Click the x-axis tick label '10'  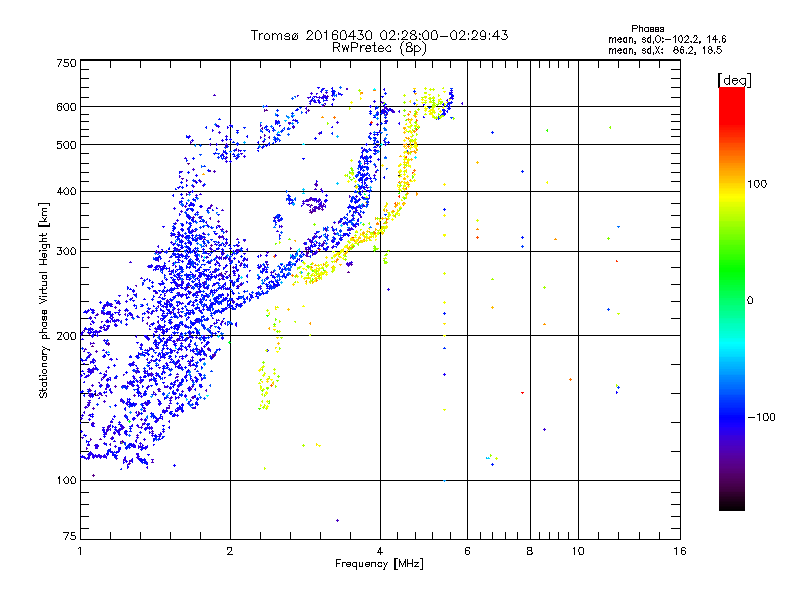tap(578, 551)
